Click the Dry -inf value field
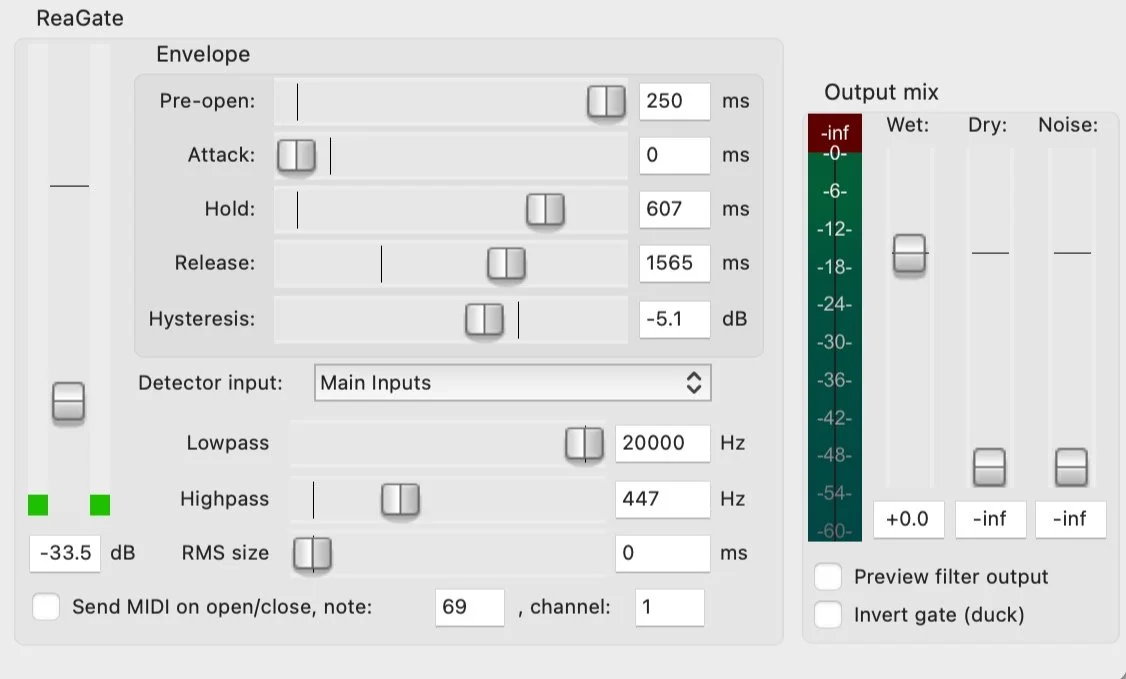 coord(990,519)
